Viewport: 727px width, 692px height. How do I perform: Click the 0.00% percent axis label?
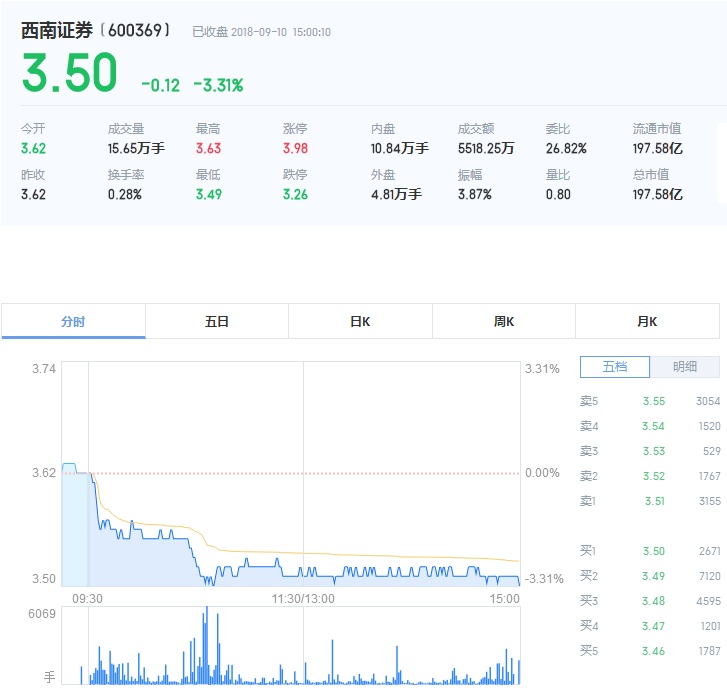pos(542,473)
